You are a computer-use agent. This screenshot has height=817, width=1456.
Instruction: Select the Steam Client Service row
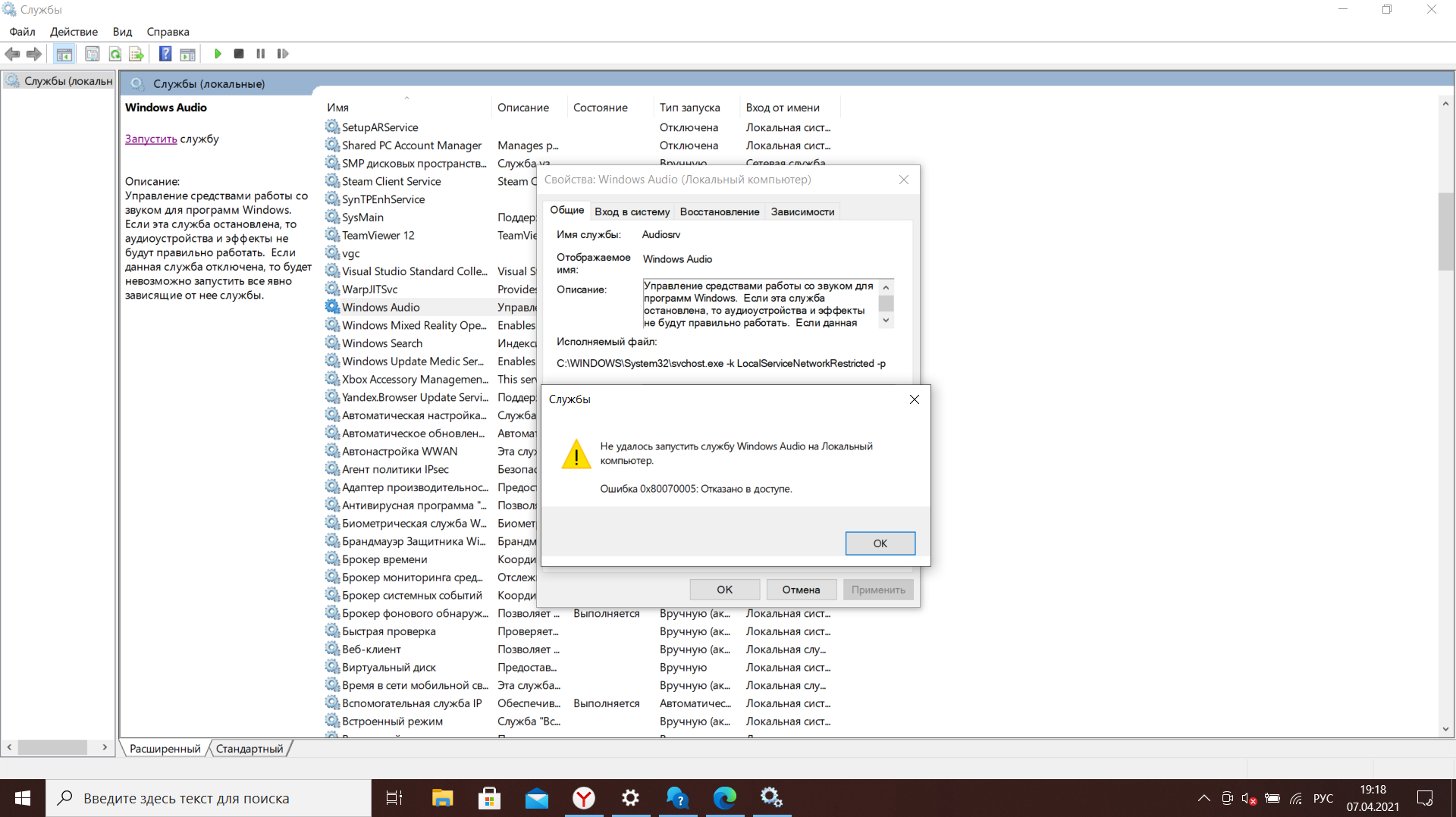coord(391,181)
